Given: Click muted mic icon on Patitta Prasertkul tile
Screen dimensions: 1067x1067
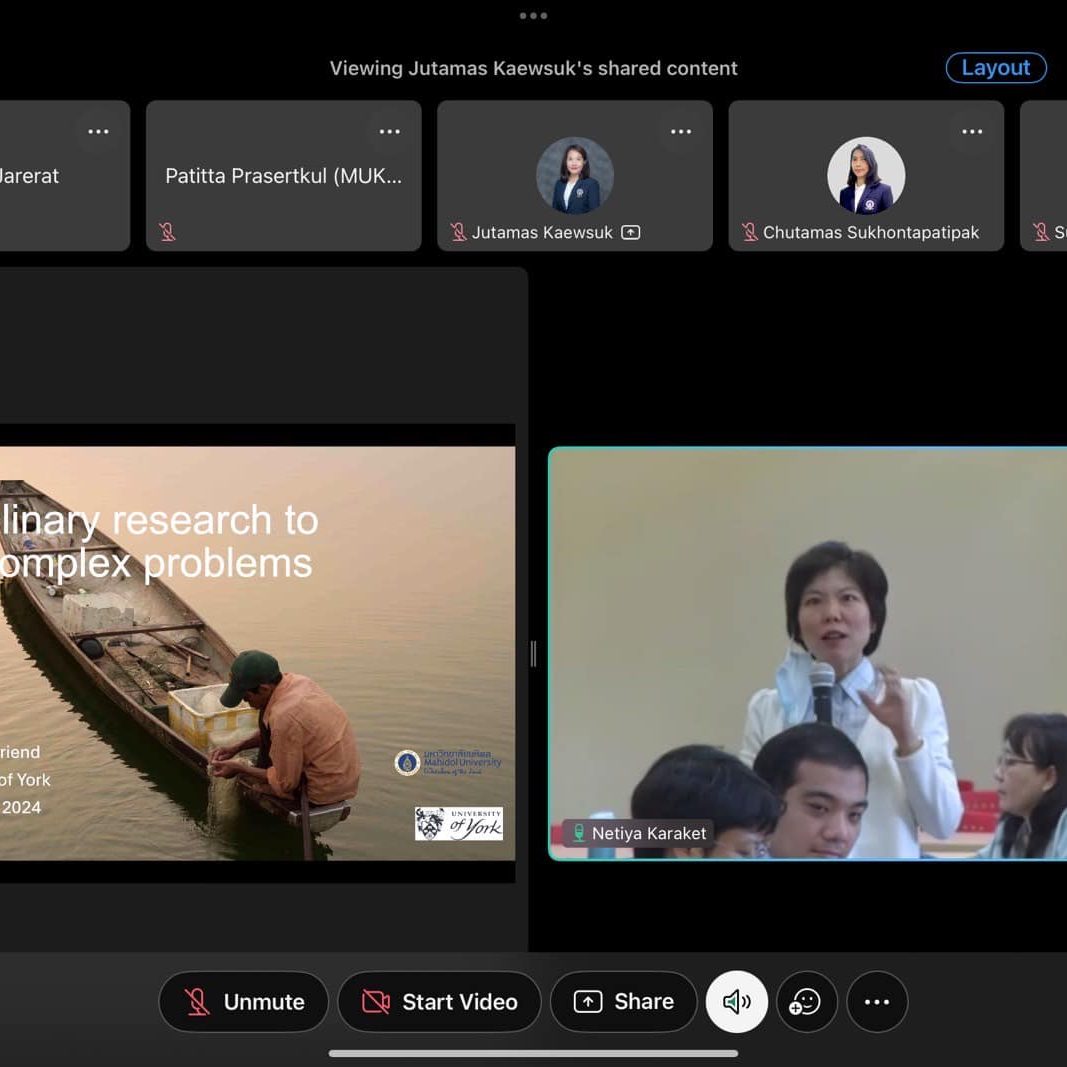Looking at the screenshot, I should click(x=167, y=232).
